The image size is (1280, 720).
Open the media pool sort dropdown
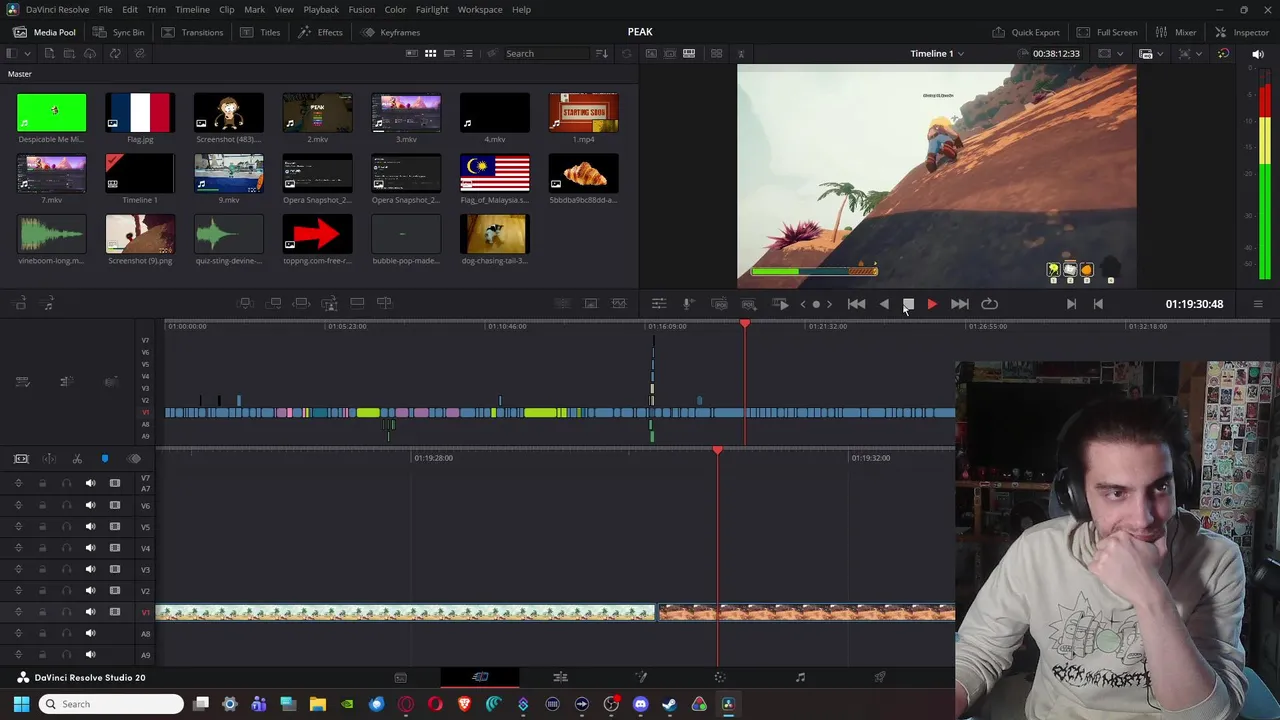[x=602, y=54]
